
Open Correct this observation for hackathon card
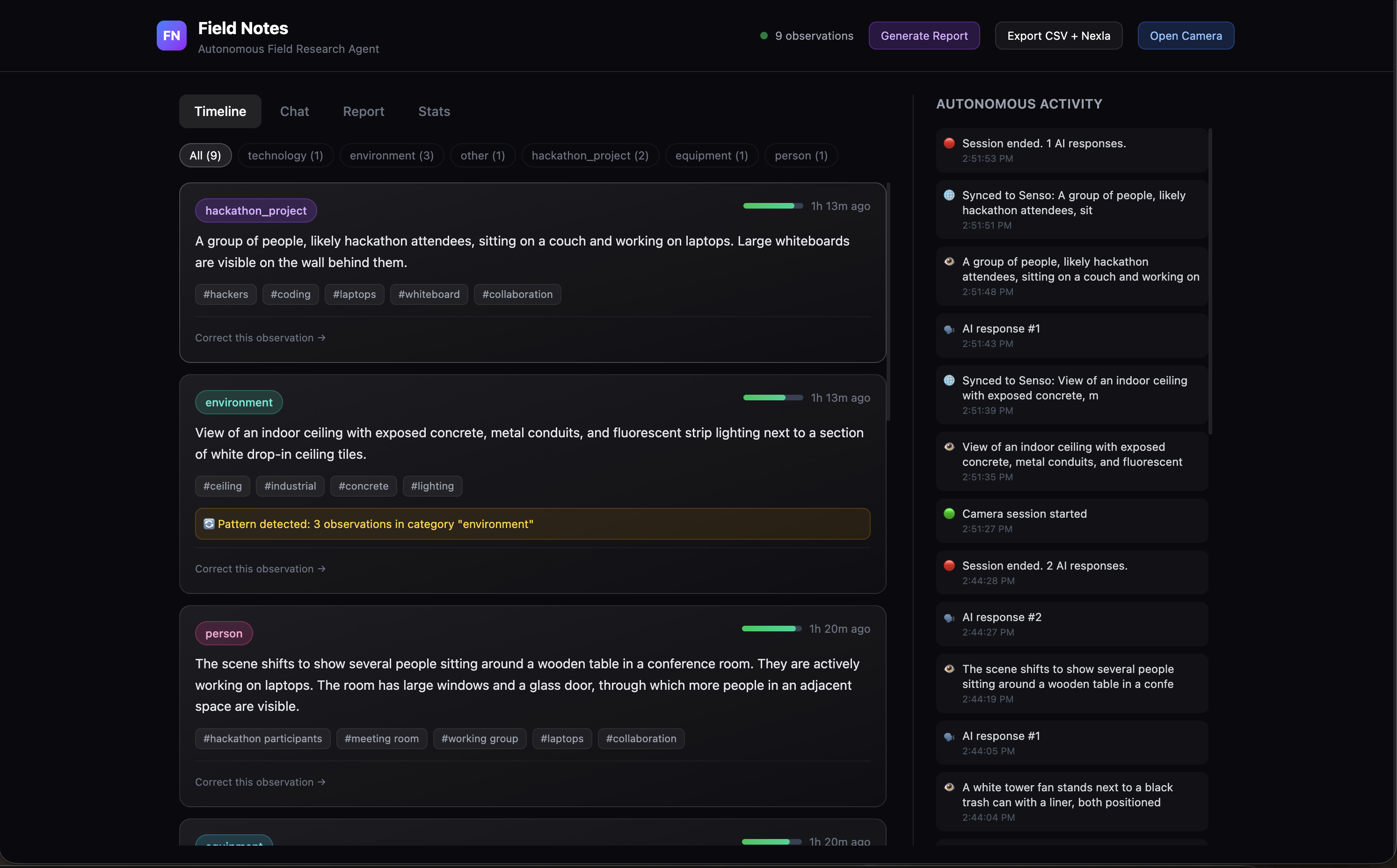coord(260,338)
